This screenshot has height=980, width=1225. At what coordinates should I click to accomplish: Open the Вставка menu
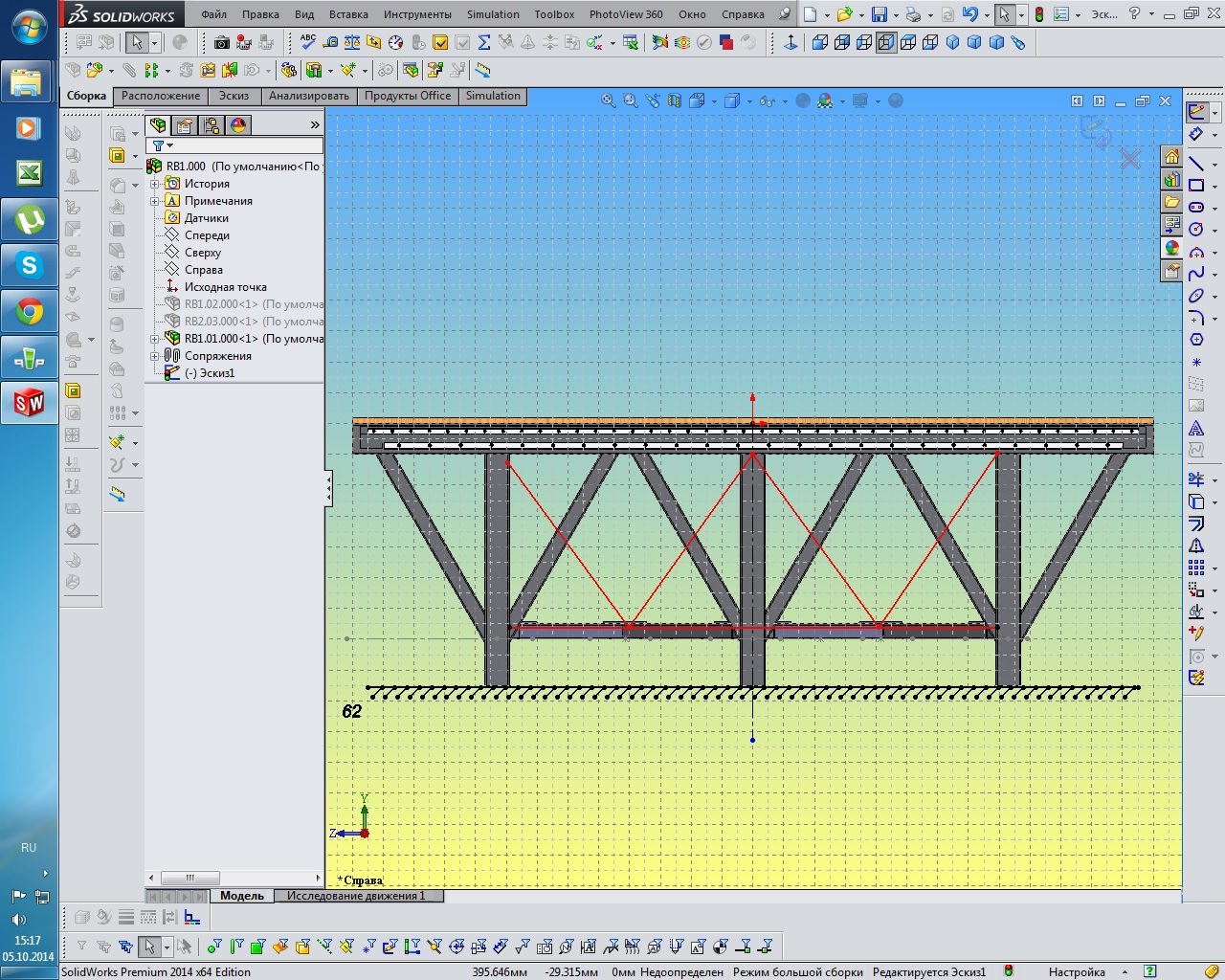348,14
